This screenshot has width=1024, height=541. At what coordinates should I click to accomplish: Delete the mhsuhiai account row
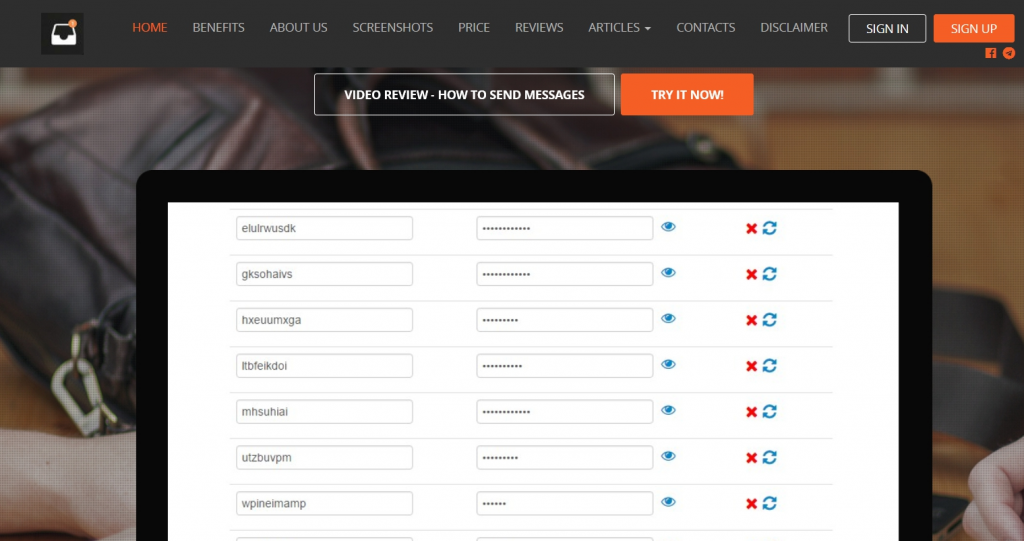[751, 412]
